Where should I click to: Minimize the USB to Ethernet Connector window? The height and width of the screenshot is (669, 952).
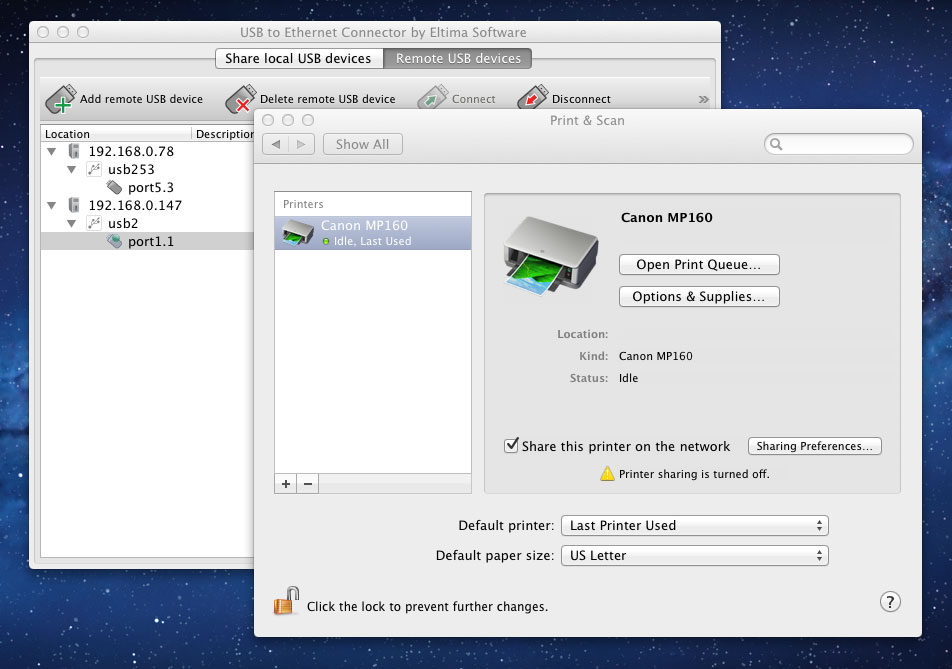click(x=63, y=32)
